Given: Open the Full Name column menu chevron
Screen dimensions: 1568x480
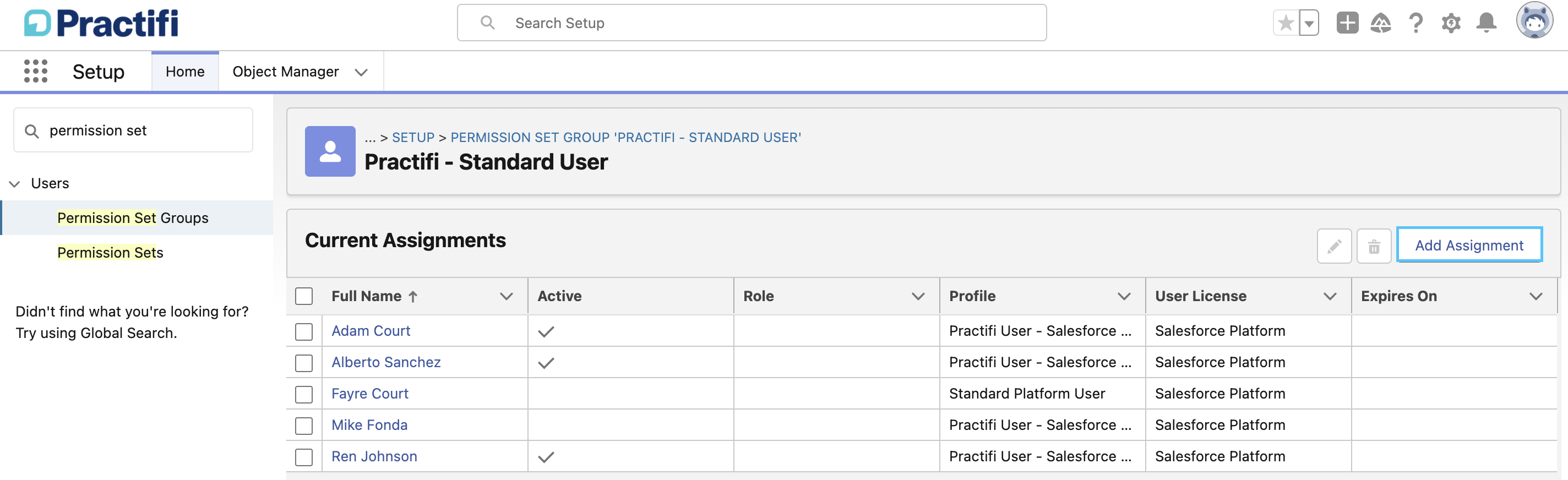Looking at the screenshot, I should pyautogui.click(x=506, y=296).
